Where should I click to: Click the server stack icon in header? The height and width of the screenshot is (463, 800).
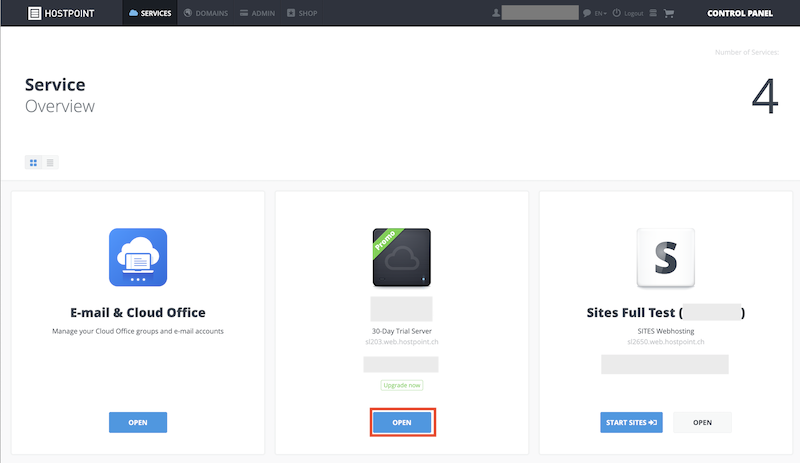[653, 13]
